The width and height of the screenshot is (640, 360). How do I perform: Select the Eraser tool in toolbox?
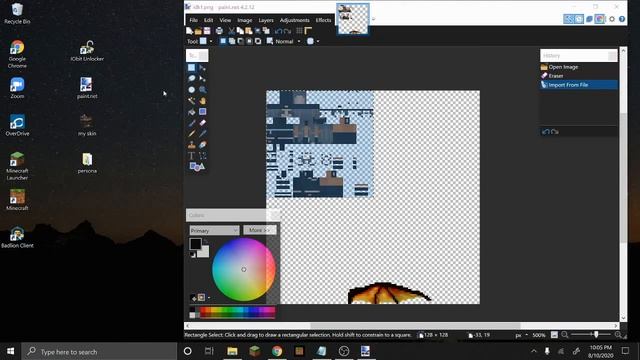point(202,122)
